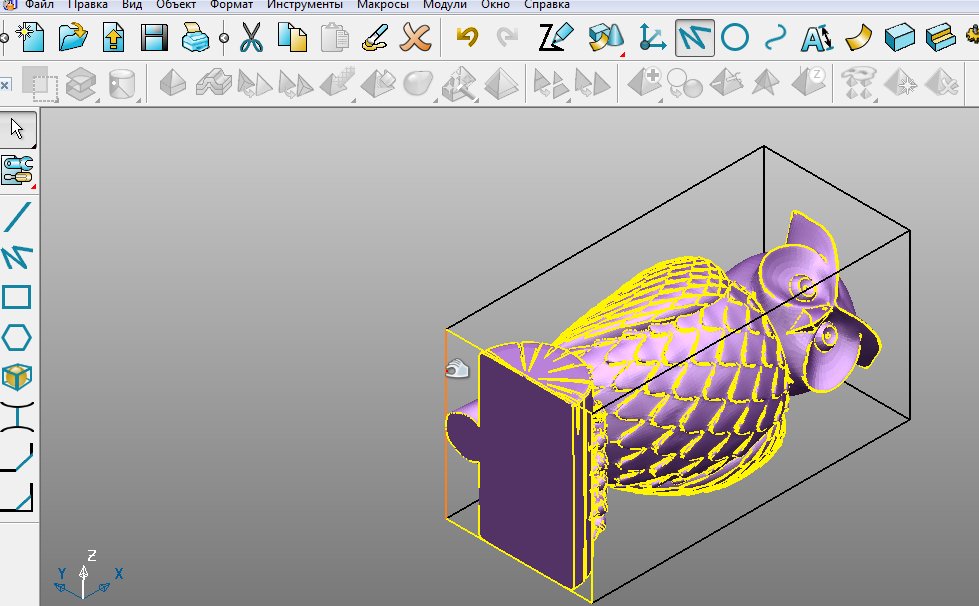The width and height of the screenshot is (979, 606).
Task: Open the Справка menu
Action: tap(547, 4)
